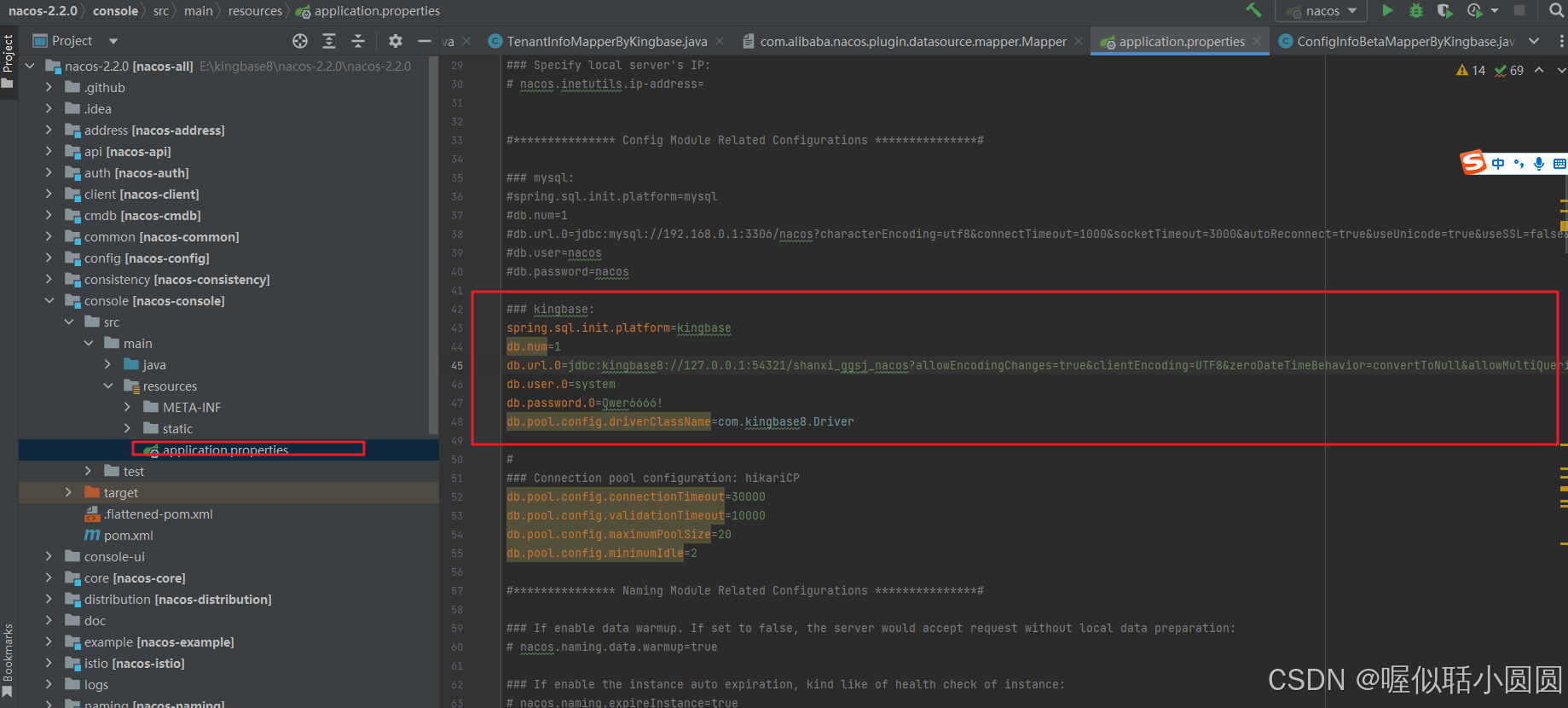Screen dimensions: 1568x708
Task: Open the Bookmarks side tab
Action: tap(8, 662)
